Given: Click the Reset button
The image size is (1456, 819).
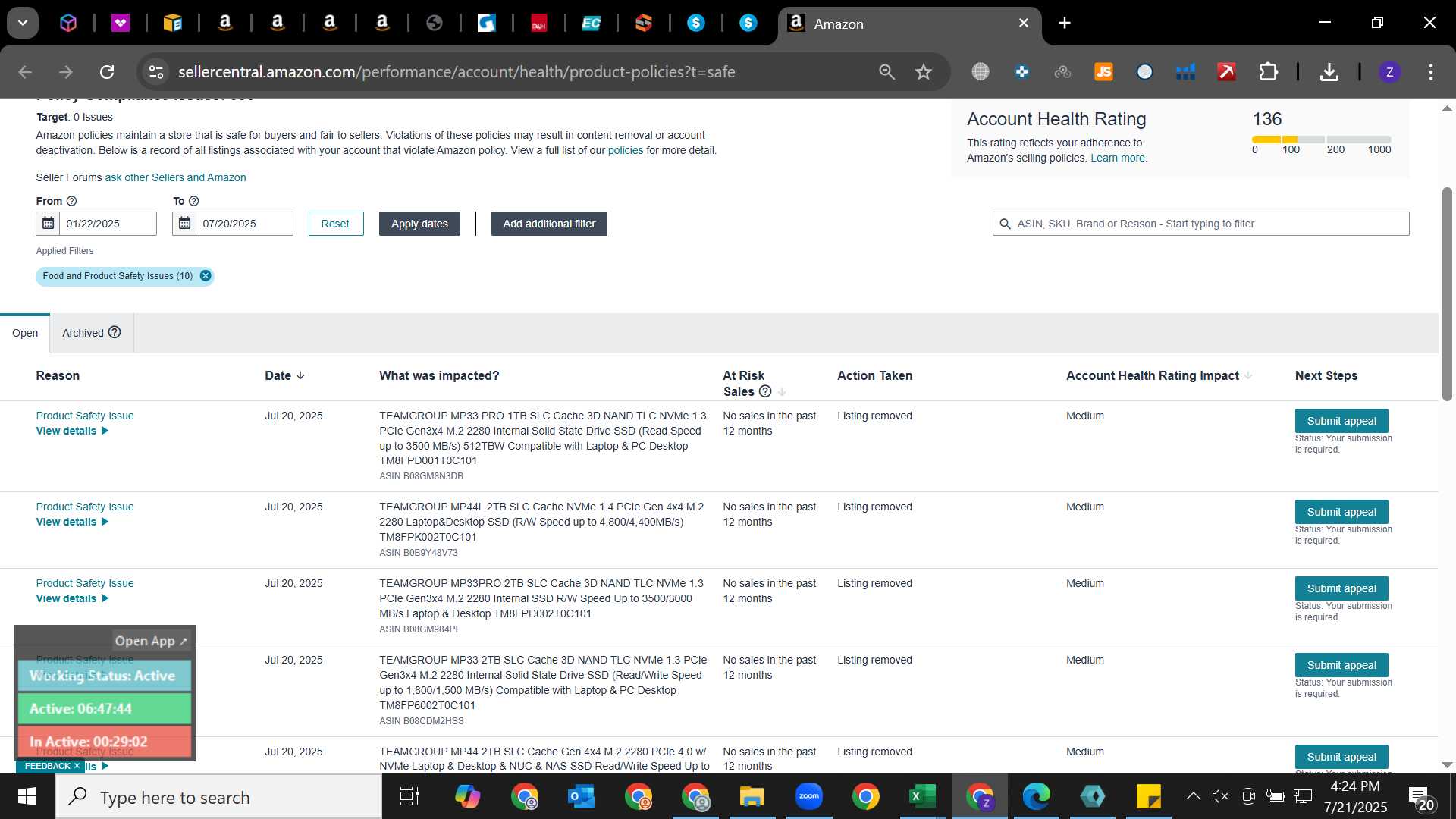Looking at the screenshot, I should (x=335, y=224).
